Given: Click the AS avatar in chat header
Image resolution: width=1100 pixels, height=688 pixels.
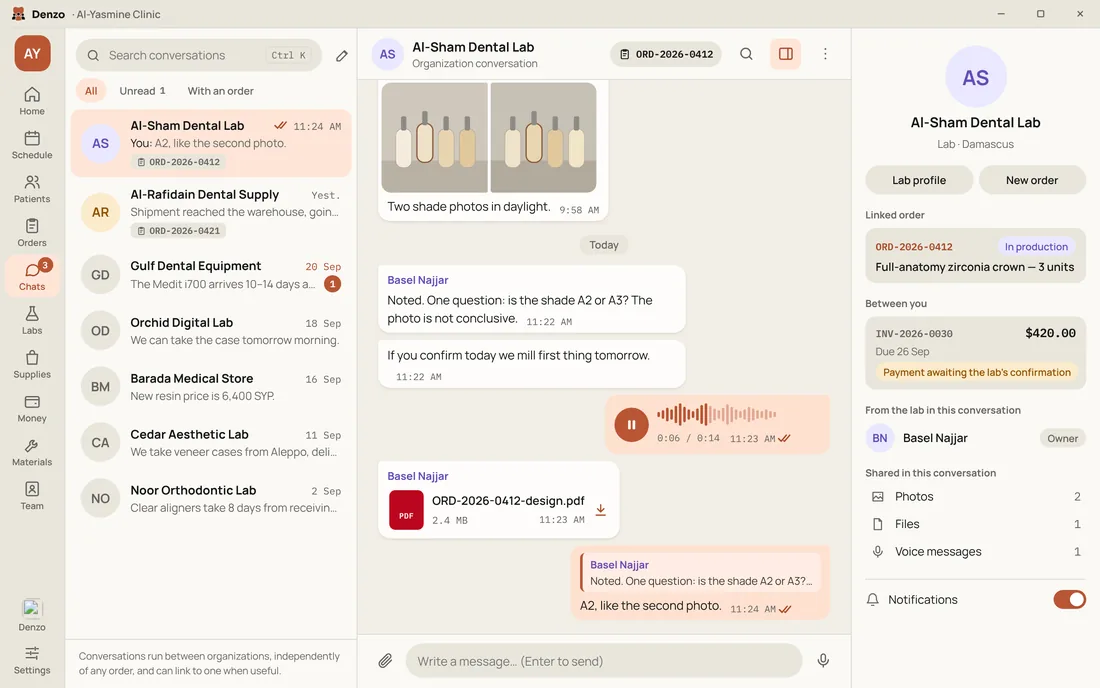Looking at the screenshot, I should click(x=387, y=54).
